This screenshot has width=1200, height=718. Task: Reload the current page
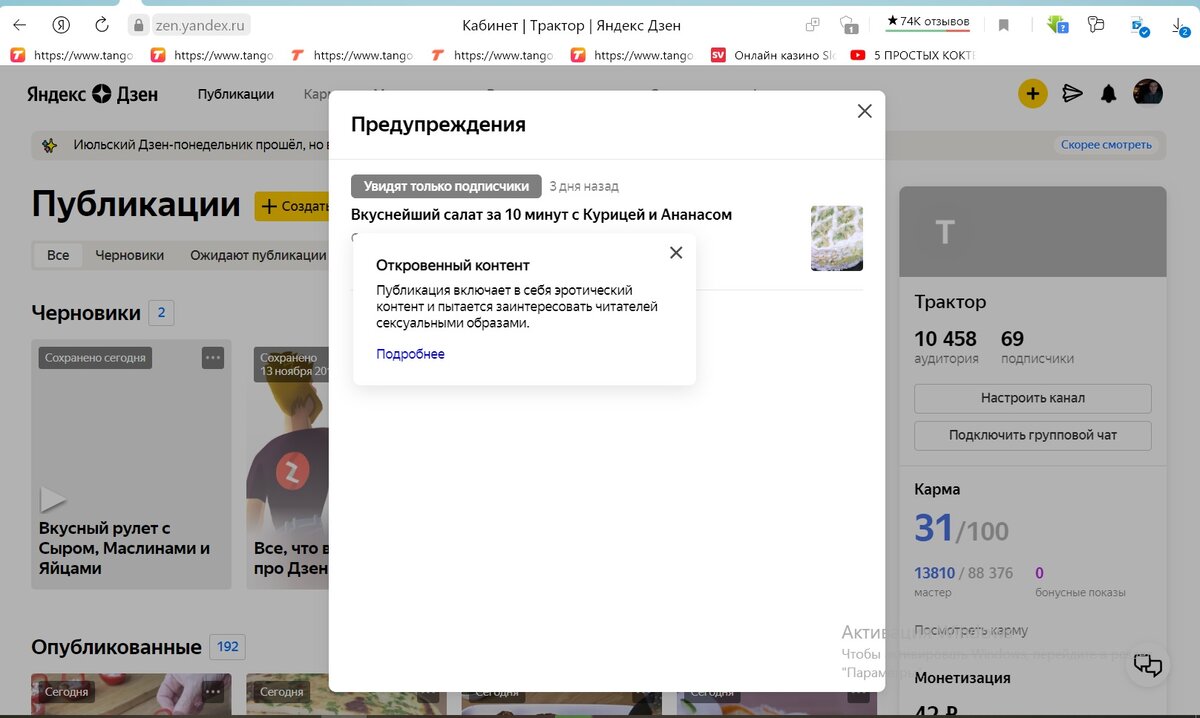coord(101,25)
